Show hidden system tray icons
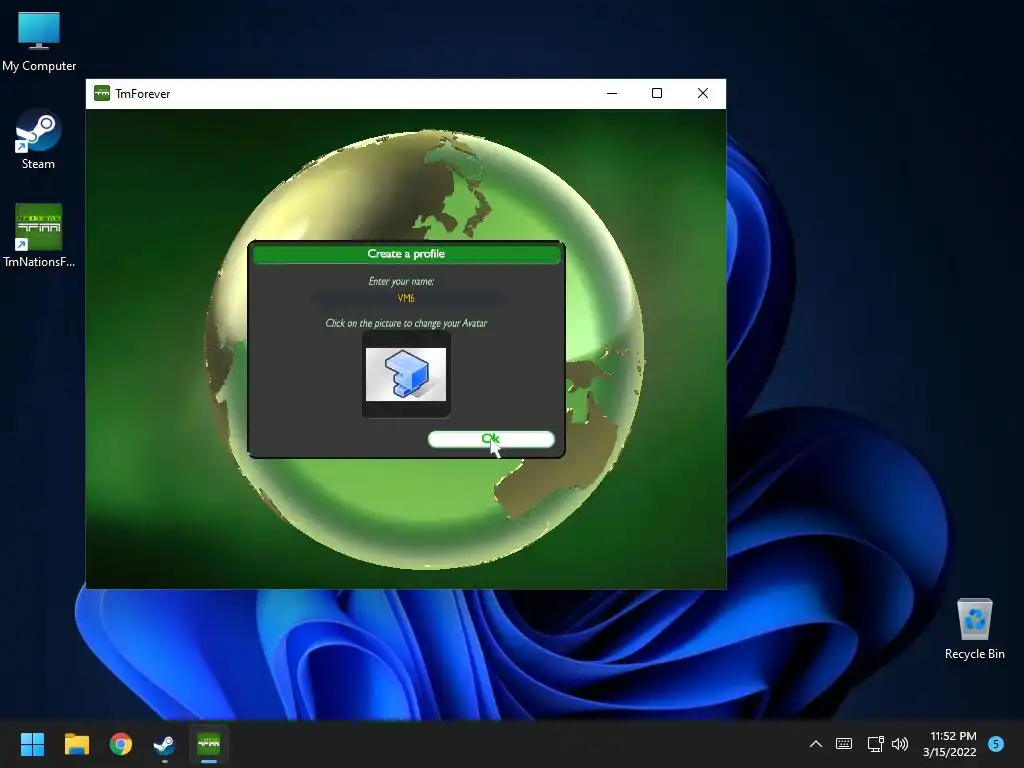The height and width of the screenshot is (768, 1024). [x=816, y=744]
